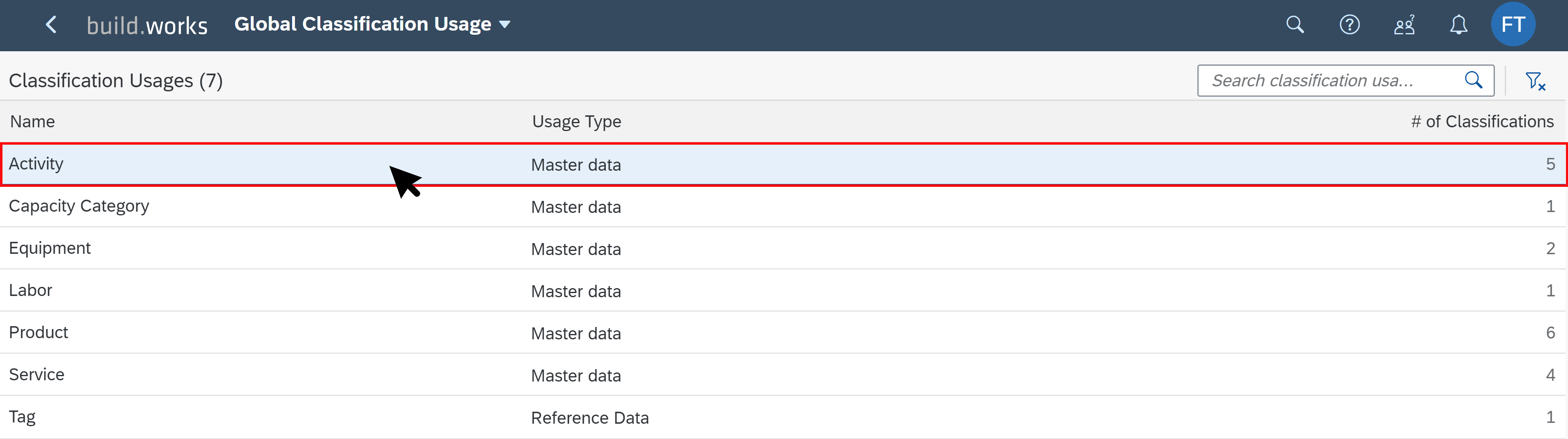1568x439 pixels.
Task: Click classification count 5 for Activity
Action: point(1550,164)
